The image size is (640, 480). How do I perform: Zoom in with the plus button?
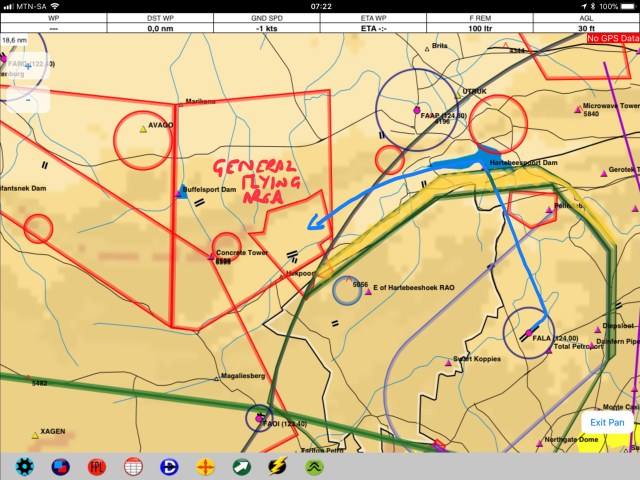[28, 66]
